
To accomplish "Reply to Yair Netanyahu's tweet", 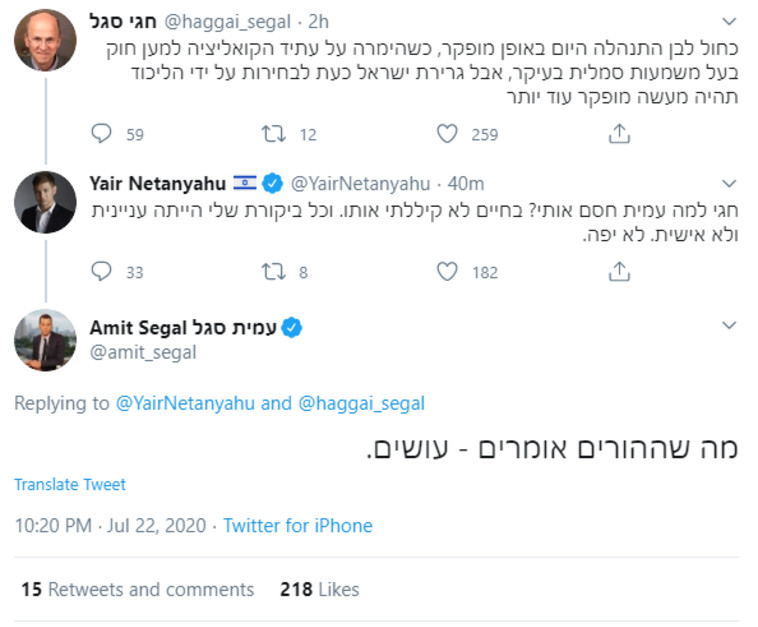I will click(102, 271).
